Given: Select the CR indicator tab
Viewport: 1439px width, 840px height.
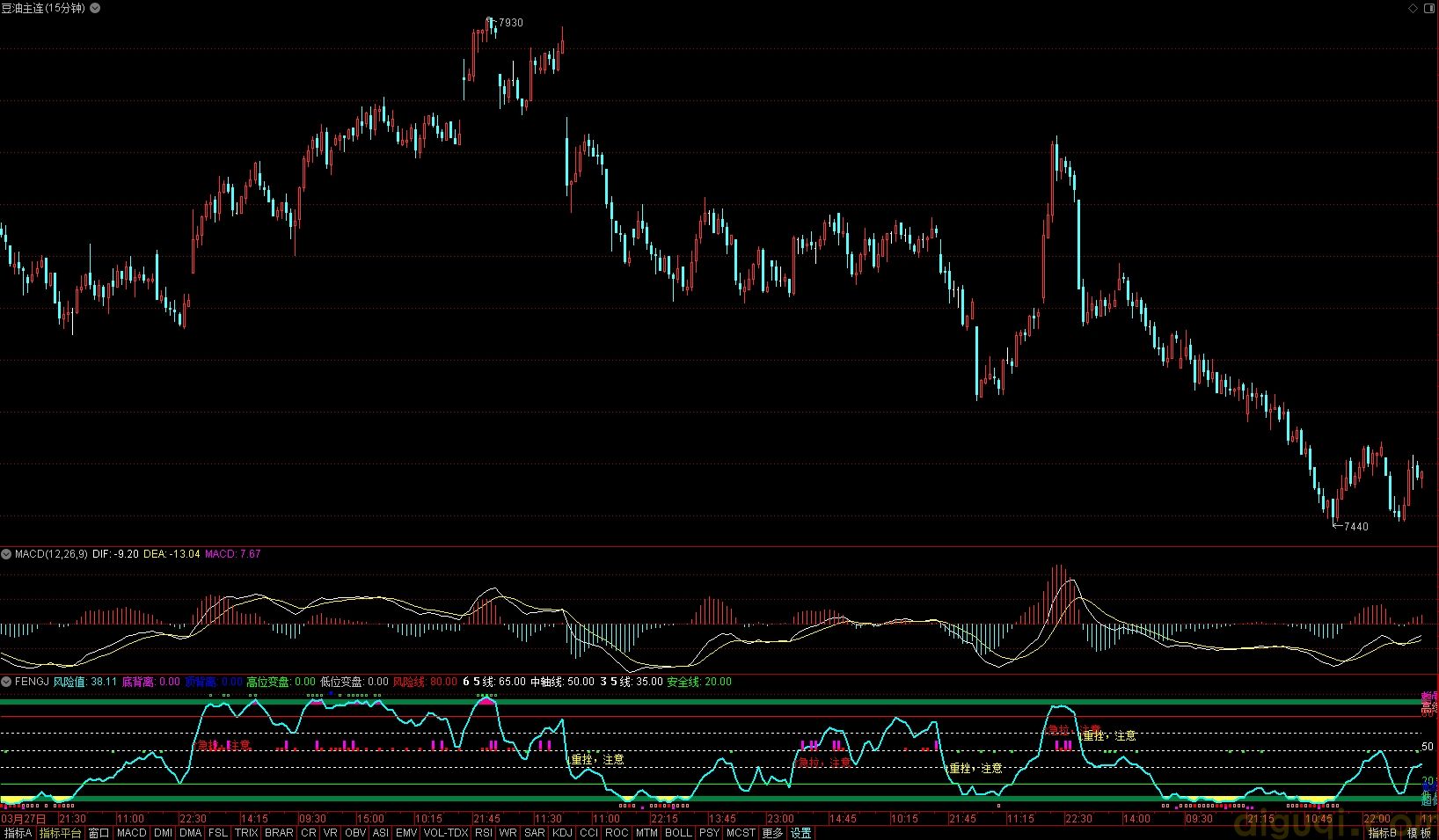Looking at the screenshot, I should point(309,833).
